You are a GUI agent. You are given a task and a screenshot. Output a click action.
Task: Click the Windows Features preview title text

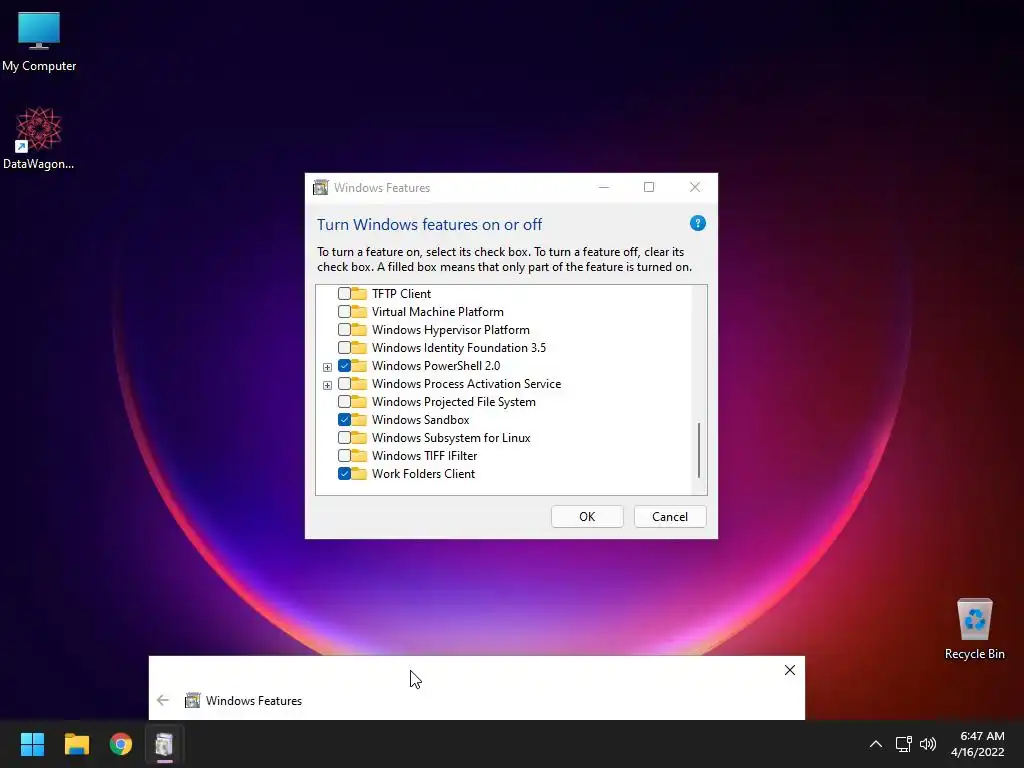[x=253, y=701]
